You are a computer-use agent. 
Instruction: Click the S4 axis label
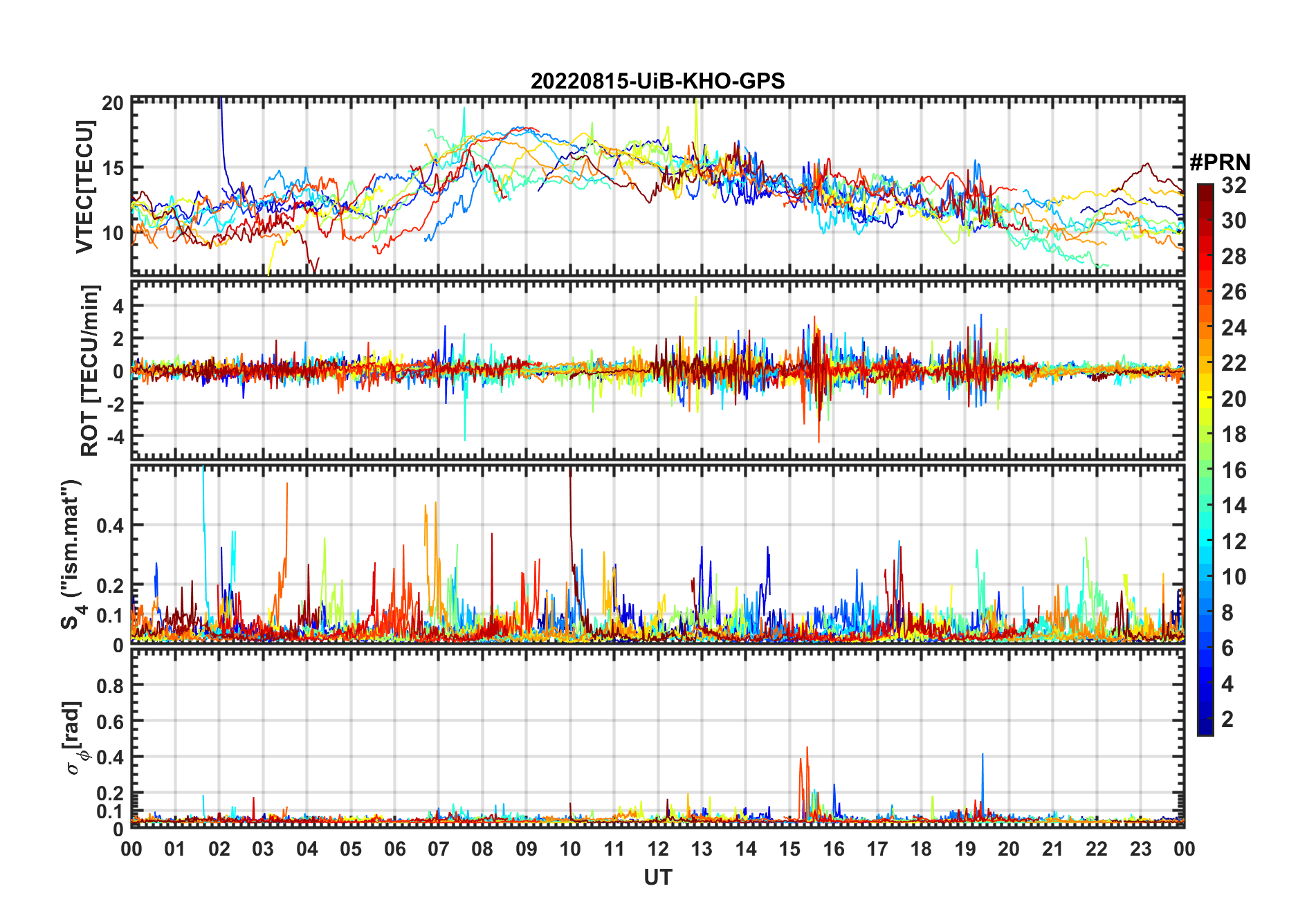pyautogui.click(x=71, y=555)
